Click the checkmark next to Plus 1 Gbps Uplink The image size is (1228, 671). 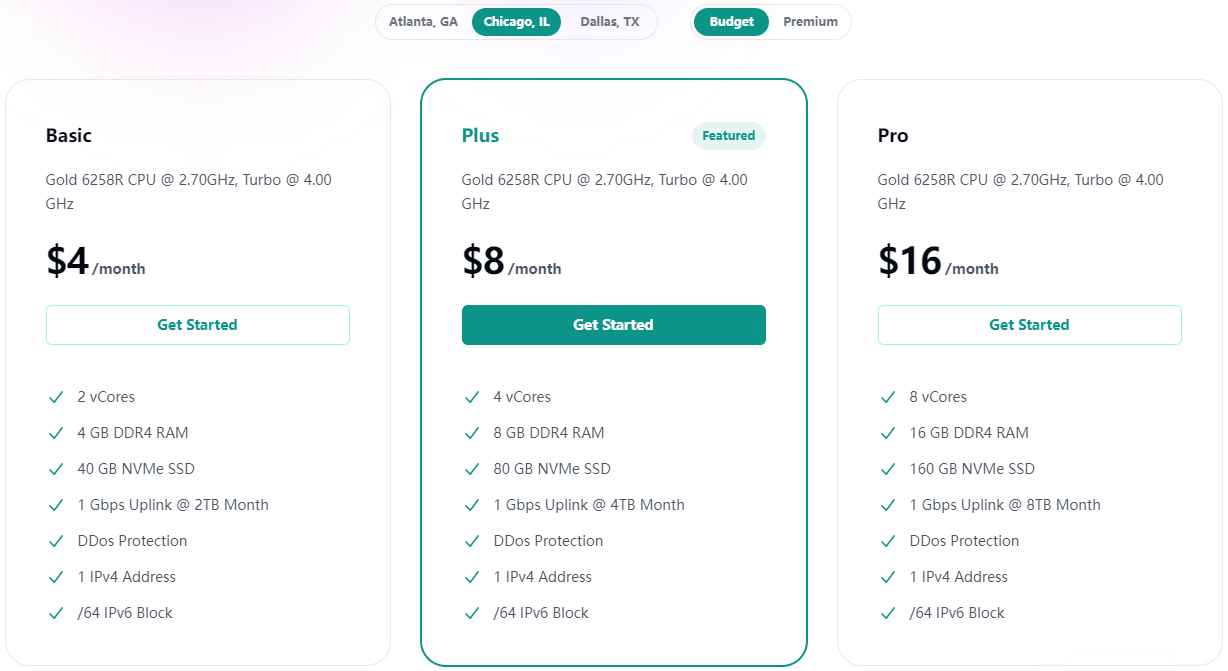tap(472, 505)
